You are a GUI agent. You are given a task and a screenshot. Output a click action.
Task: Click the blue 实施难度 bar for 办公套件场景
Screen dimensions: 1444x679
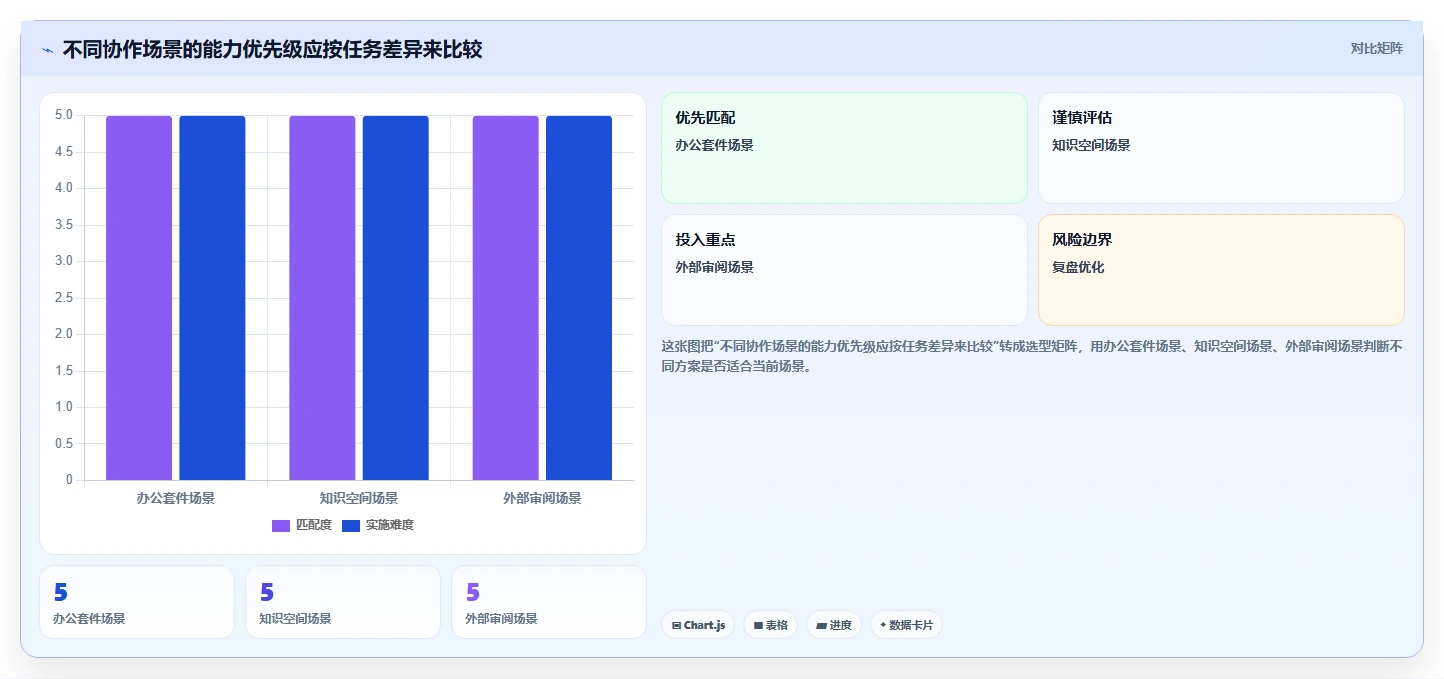click(x=212, y=298)
